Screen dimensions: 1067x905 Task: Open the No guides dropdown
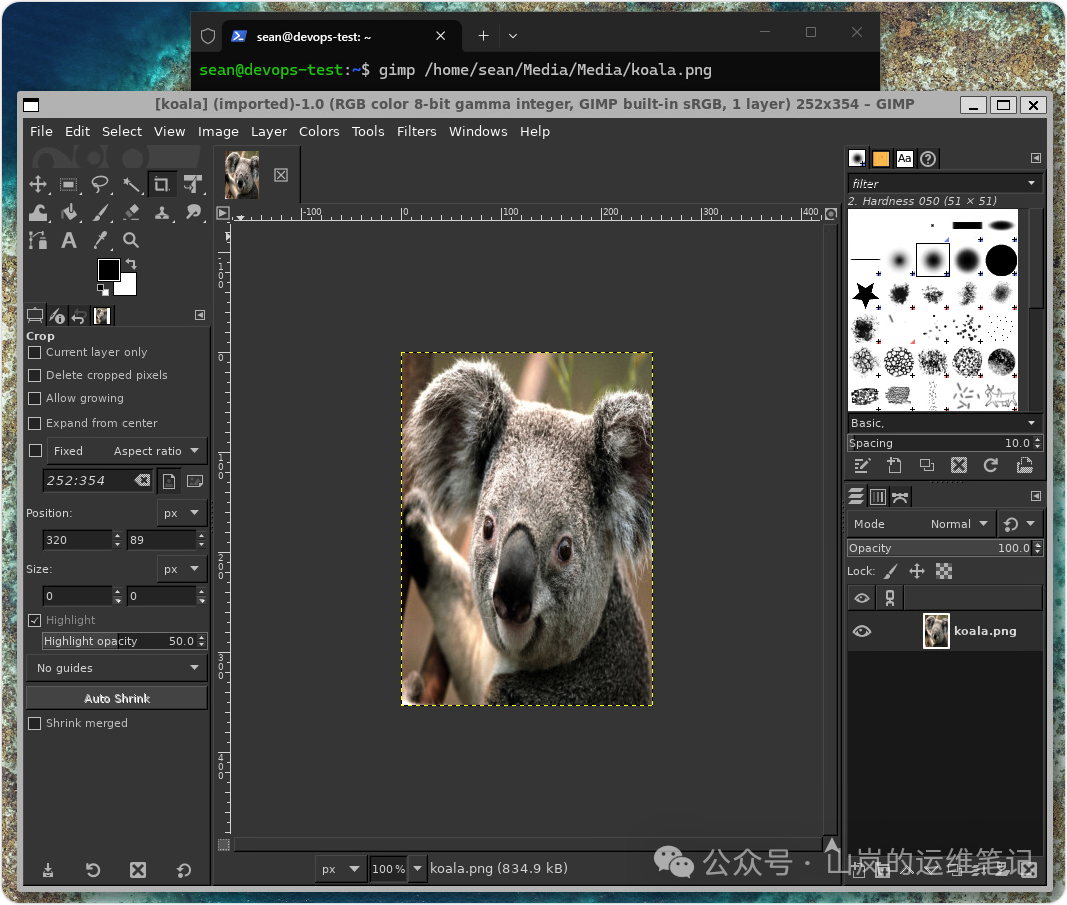(x=116, y=667)
